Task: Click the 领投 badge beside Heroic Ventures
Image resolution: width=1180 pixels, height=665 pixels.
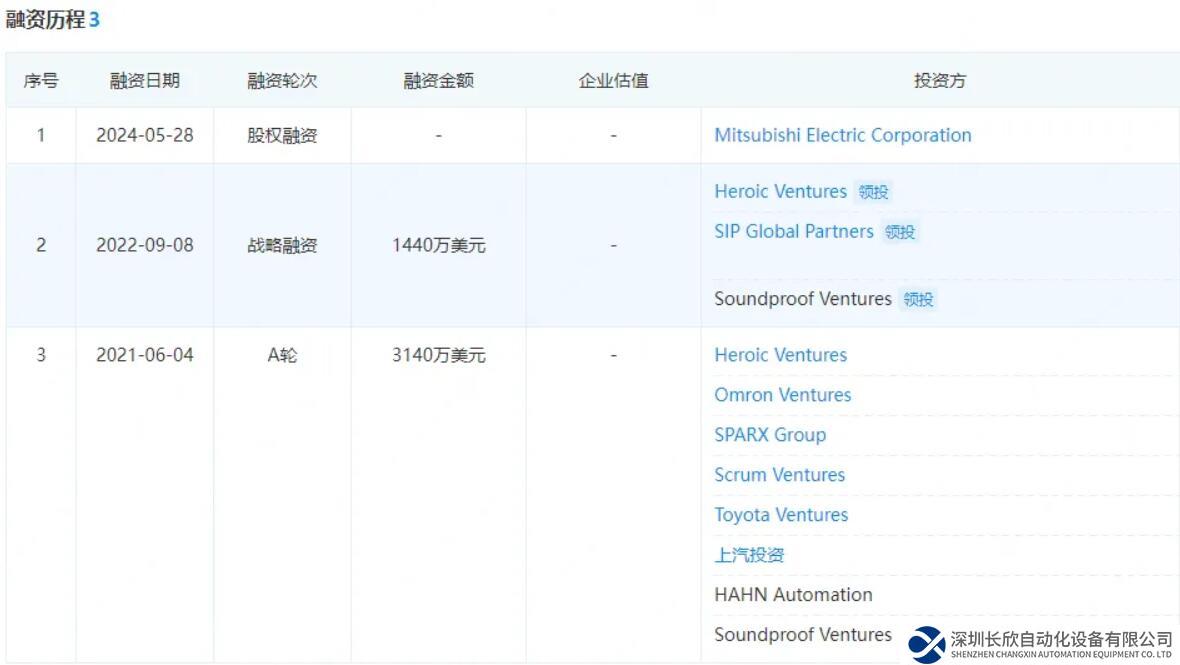Action: [873, 192]
